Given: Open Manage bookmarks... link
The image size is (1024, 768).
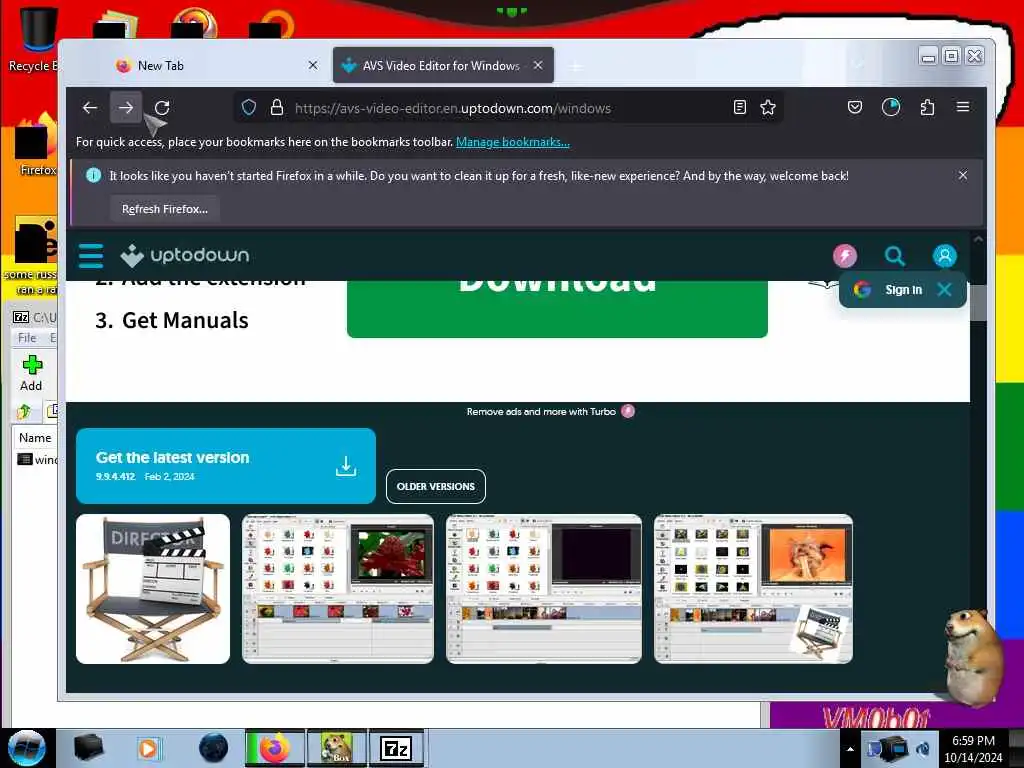Looking at the screenshot, I should [x=513, y=142].
